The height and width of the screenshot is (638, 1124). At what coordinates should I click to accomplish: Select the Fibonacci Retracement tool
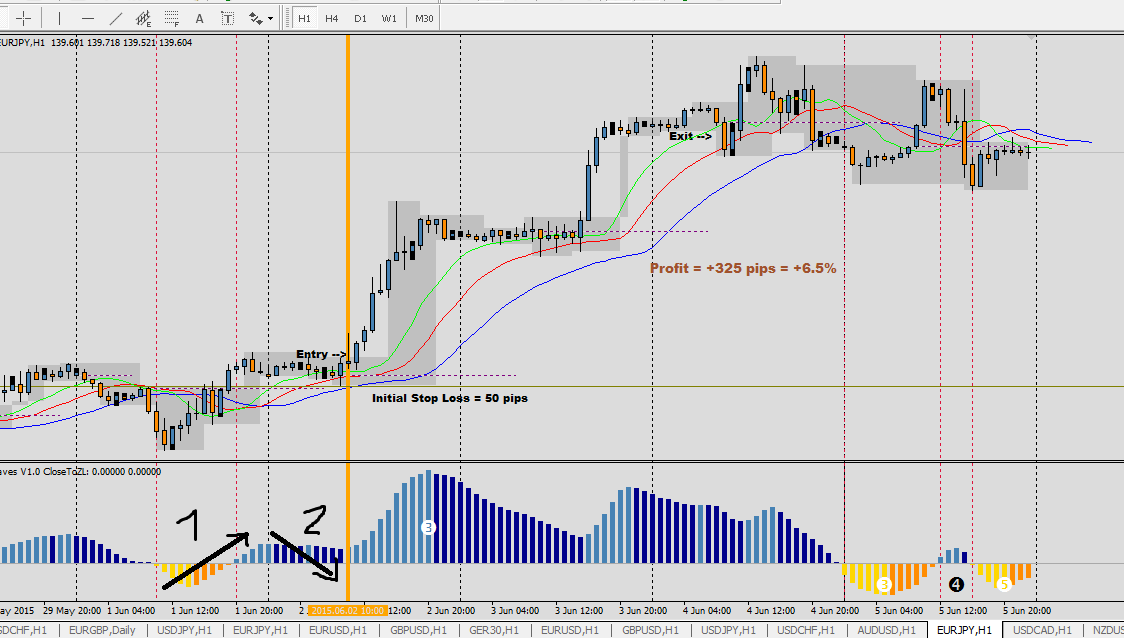171,19
